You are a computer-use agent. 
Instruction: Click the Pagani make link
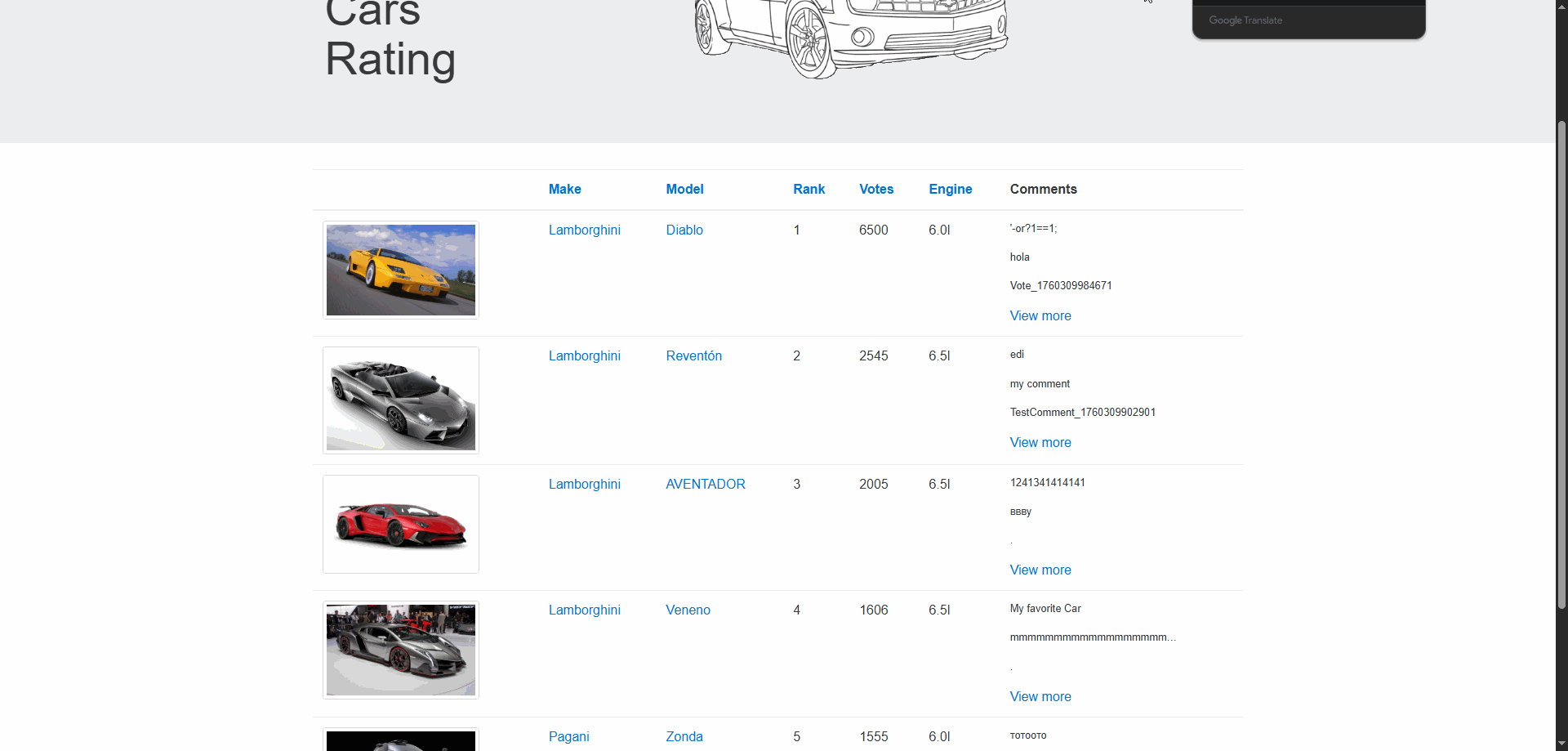pos(568,736)
